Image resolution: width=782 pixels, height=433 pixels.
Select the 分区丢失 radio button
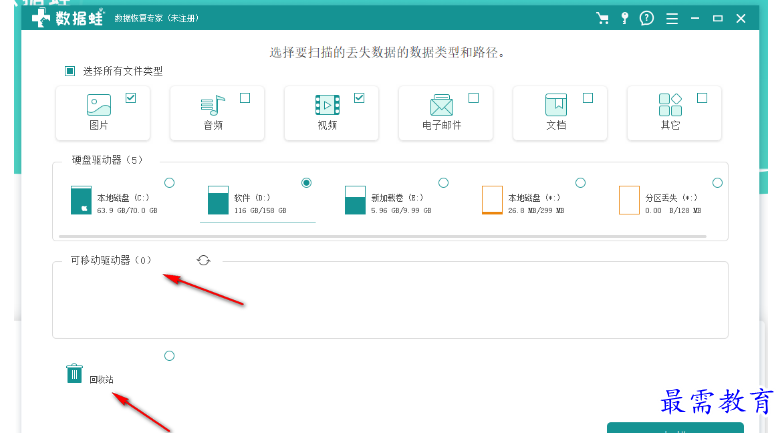[718, 183]
